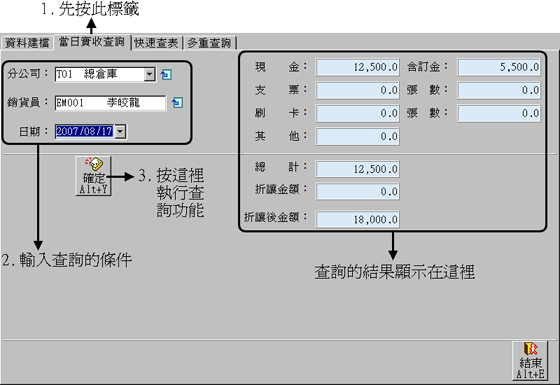Click the 現金 field showing 12,500.0

tap(357, 67)
